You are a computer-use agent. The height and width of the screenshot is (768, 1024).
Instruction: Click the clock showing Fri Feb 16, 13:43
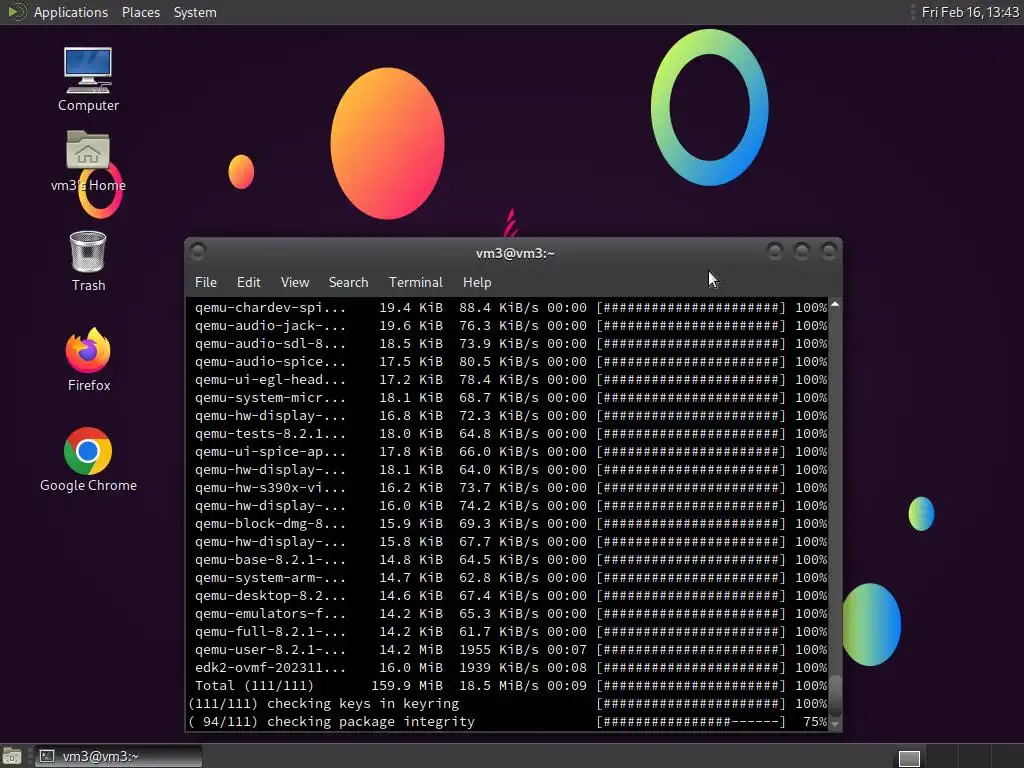(970, 12)
